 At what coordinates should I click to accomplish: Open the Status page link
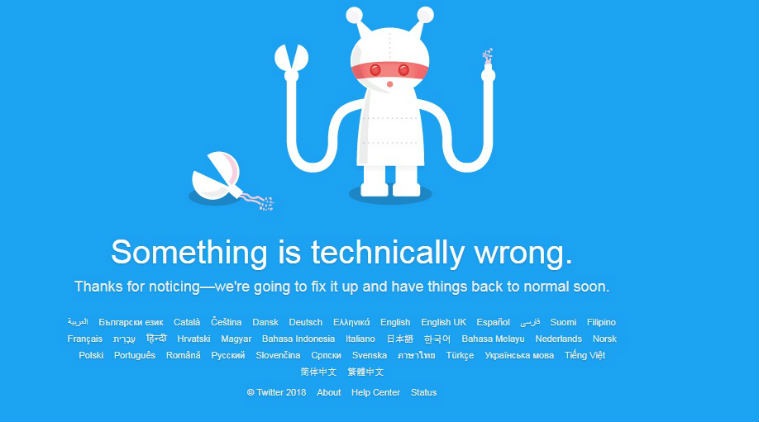click(424, 392)
